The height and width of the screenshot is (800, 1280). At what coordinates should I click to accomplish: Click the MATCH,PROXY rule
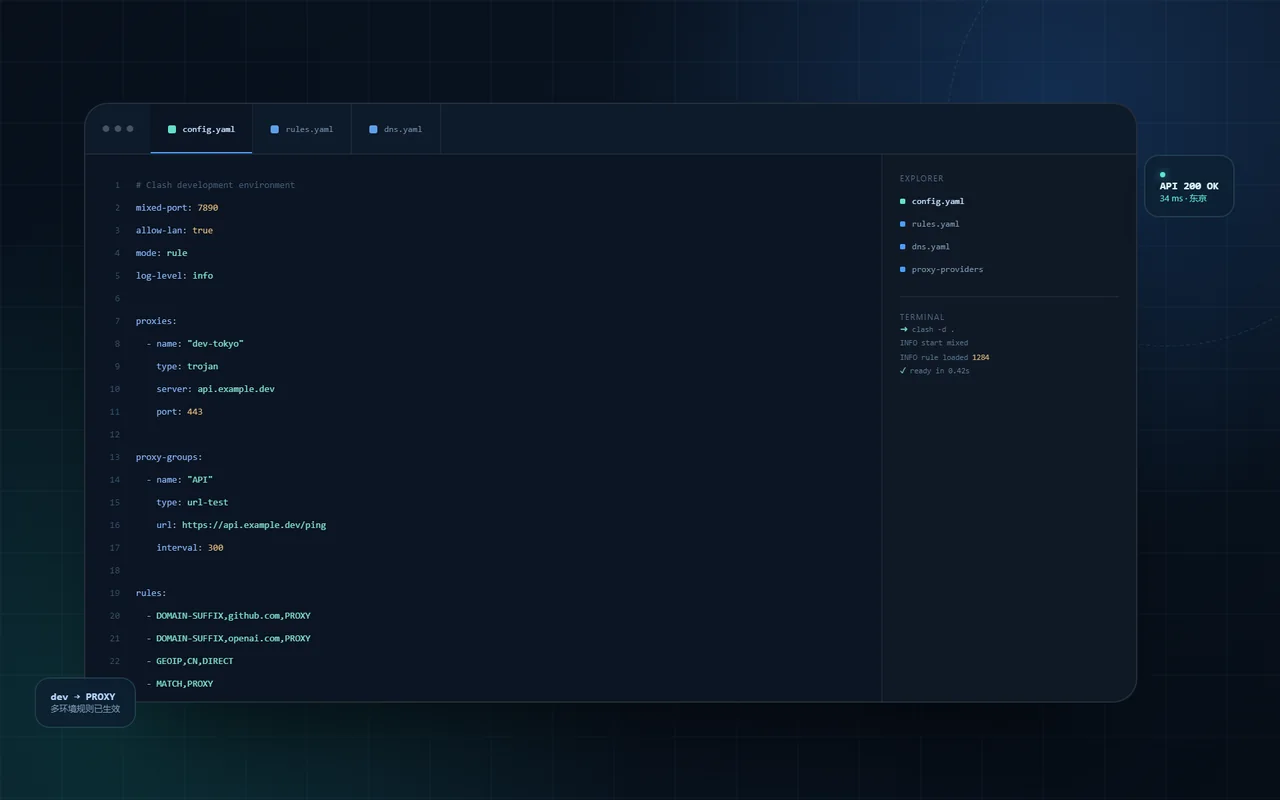tap(179, 684)
